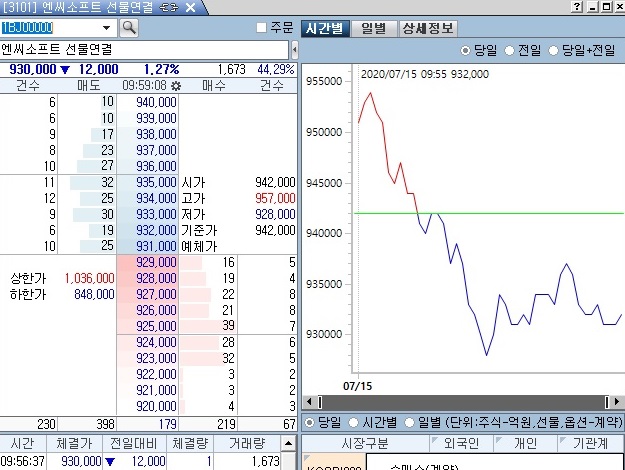Click the 1BJ00000 symbol code input field

pos(48,27)
